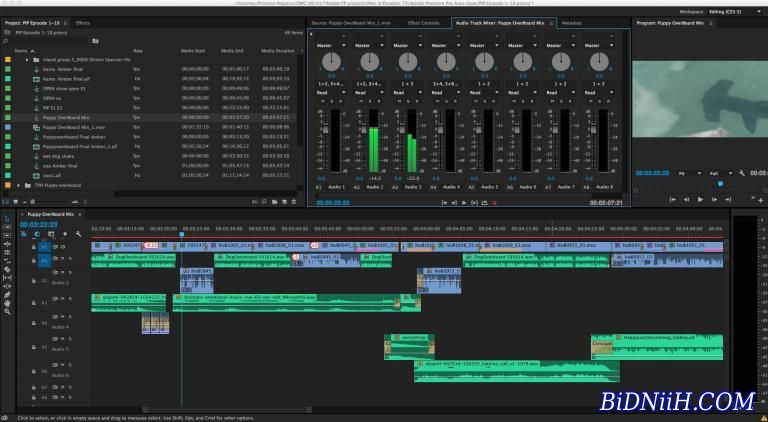
Task: Click the New Bin icon in Project panel
Action: tap(275, 201)
